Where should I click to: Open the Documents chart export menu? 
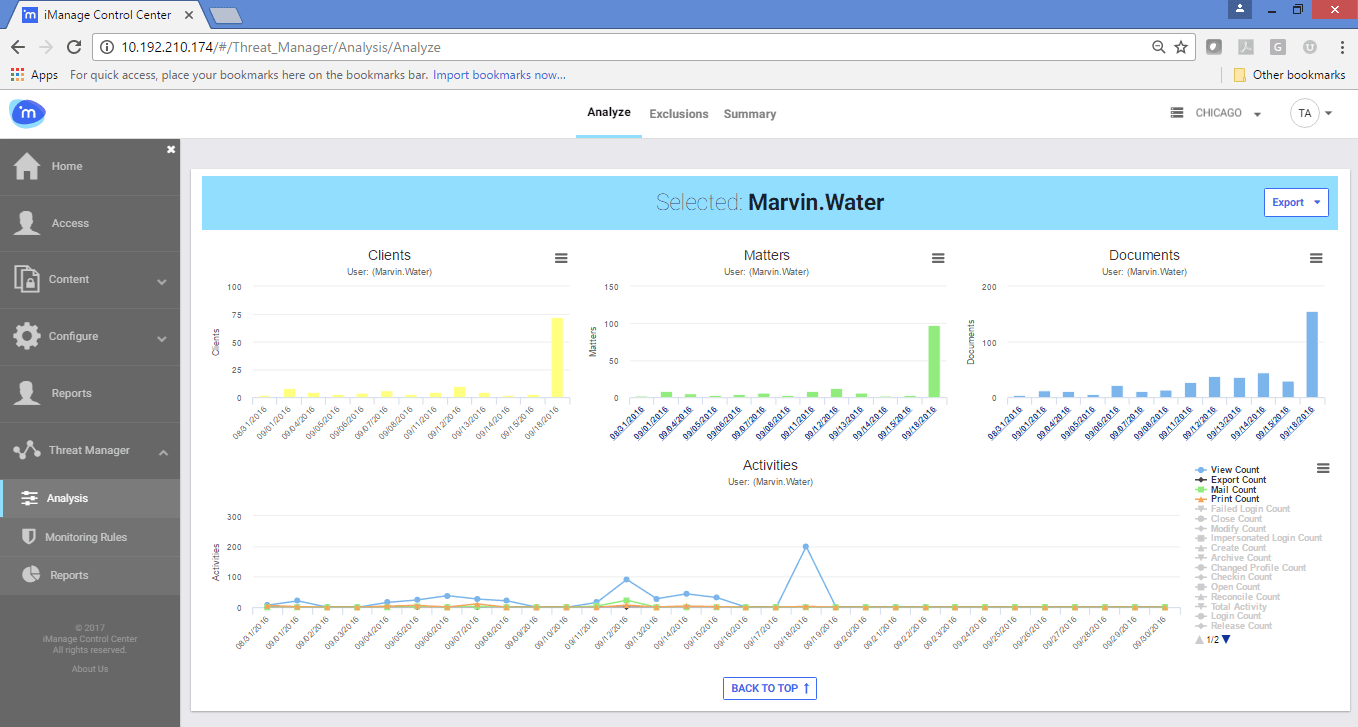(x=1315, y=257)
